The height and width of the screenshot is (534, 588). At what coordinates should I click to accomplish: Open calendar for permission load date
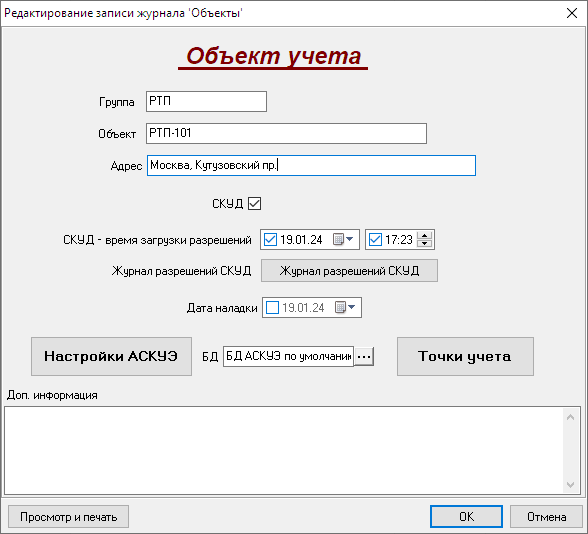point(338,239)
